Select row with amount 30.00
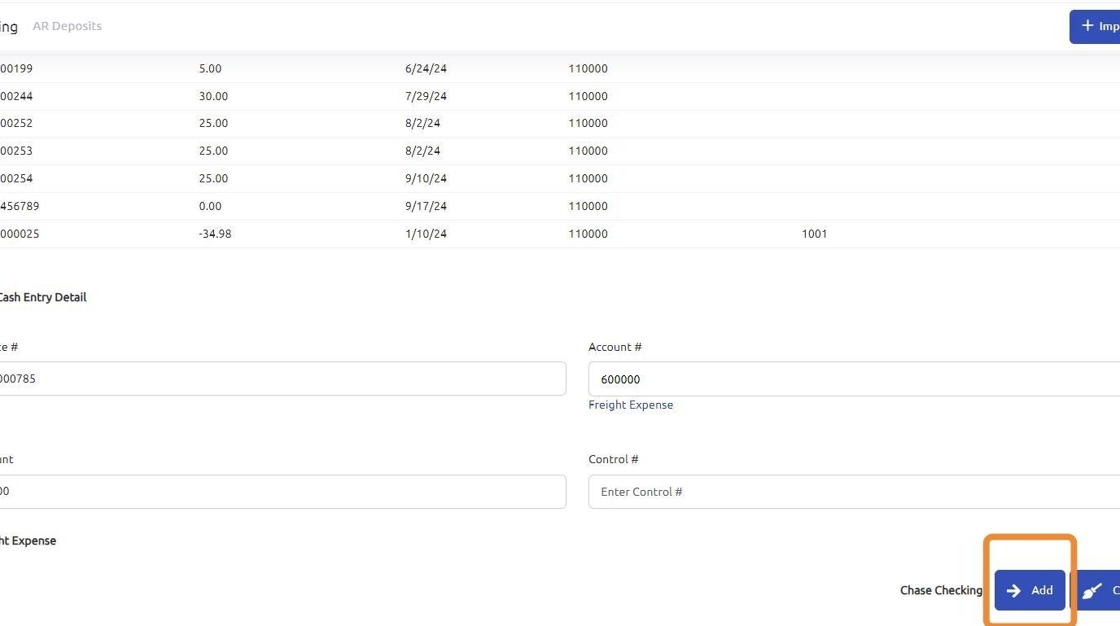Viewport: 1120px width, 626px height. [560, 96]
